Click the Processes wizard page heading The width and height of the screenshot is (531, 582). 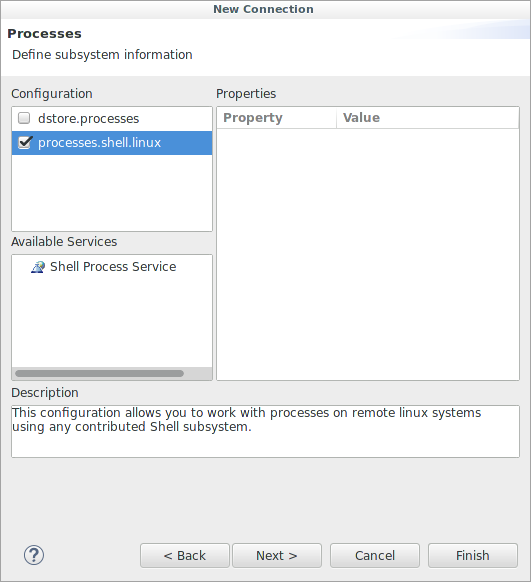(44, 34)
